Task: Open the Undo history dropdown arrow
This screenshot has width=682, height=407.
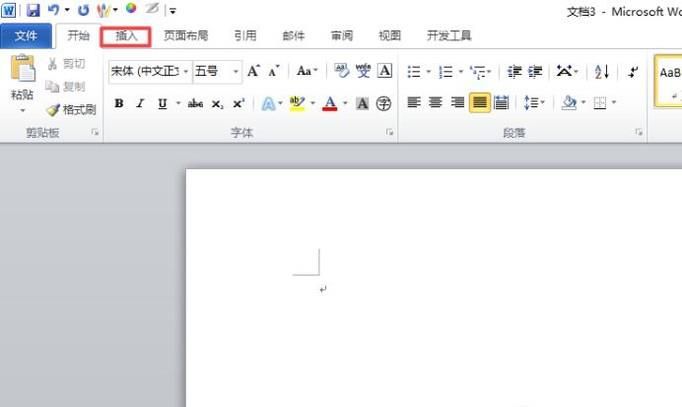Action: (67, 10)
